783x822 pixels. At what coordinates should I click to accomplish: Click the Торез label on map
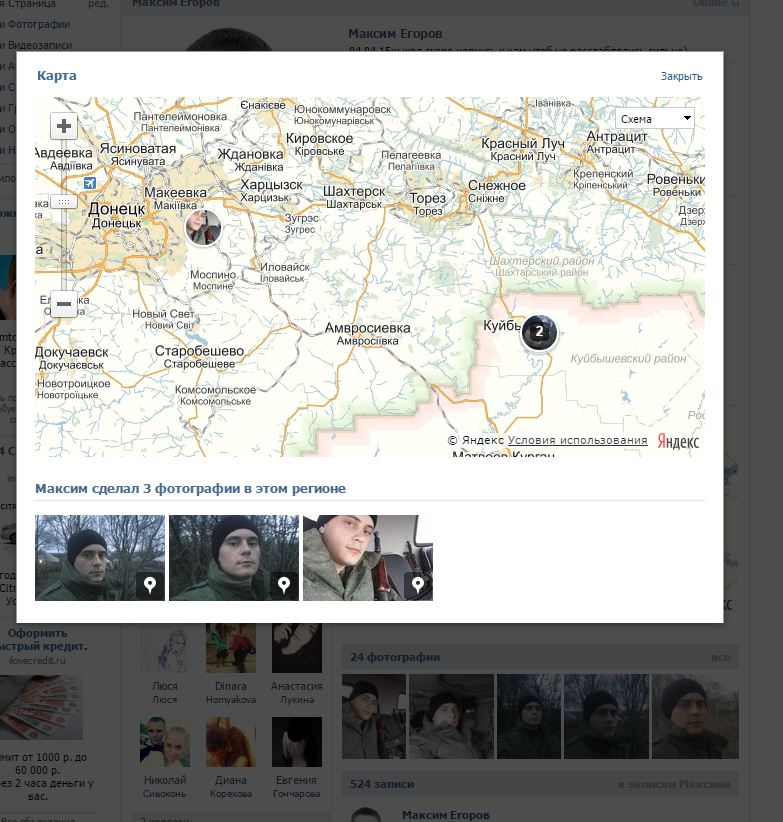(x=428, y=198)
